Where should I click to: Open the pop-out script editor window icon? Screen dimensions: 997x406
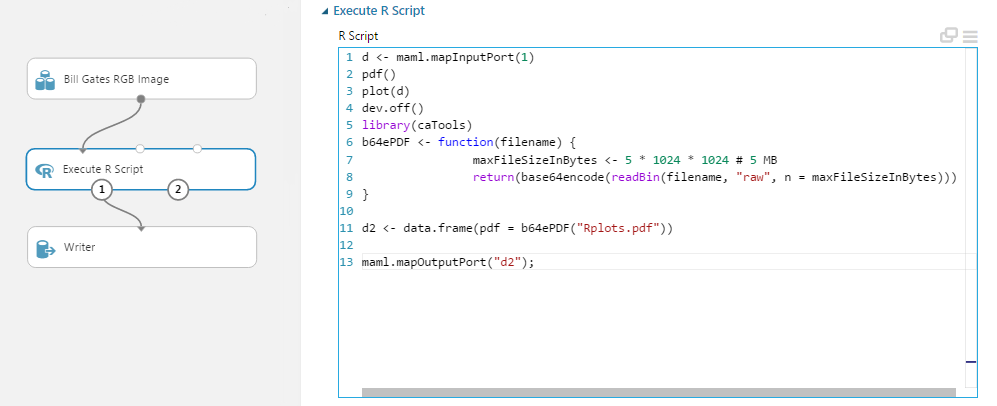[x=949, y=36]
